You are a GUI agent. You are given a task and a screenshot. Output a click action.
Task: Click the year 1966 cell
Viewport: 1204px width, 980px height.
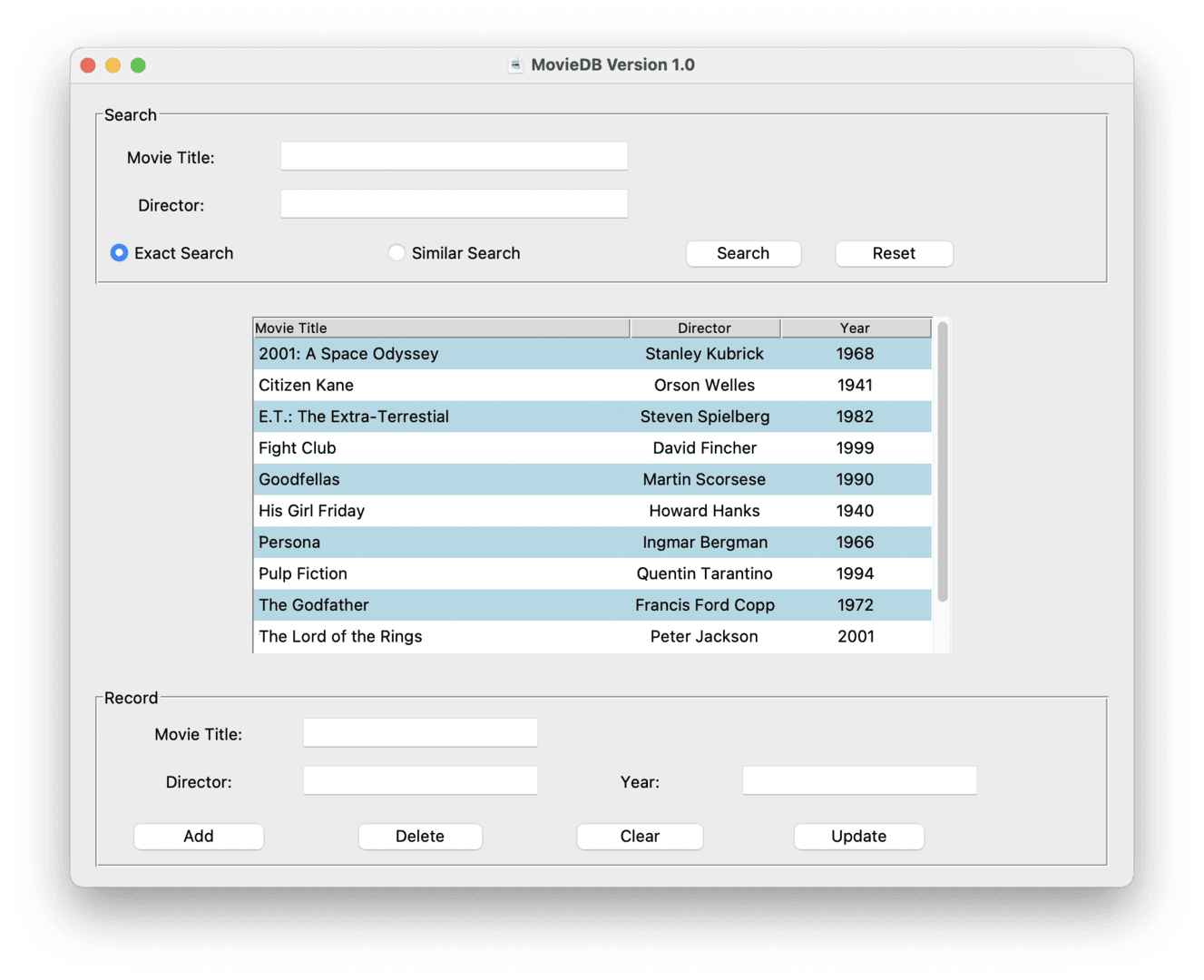tap(856, 543)
